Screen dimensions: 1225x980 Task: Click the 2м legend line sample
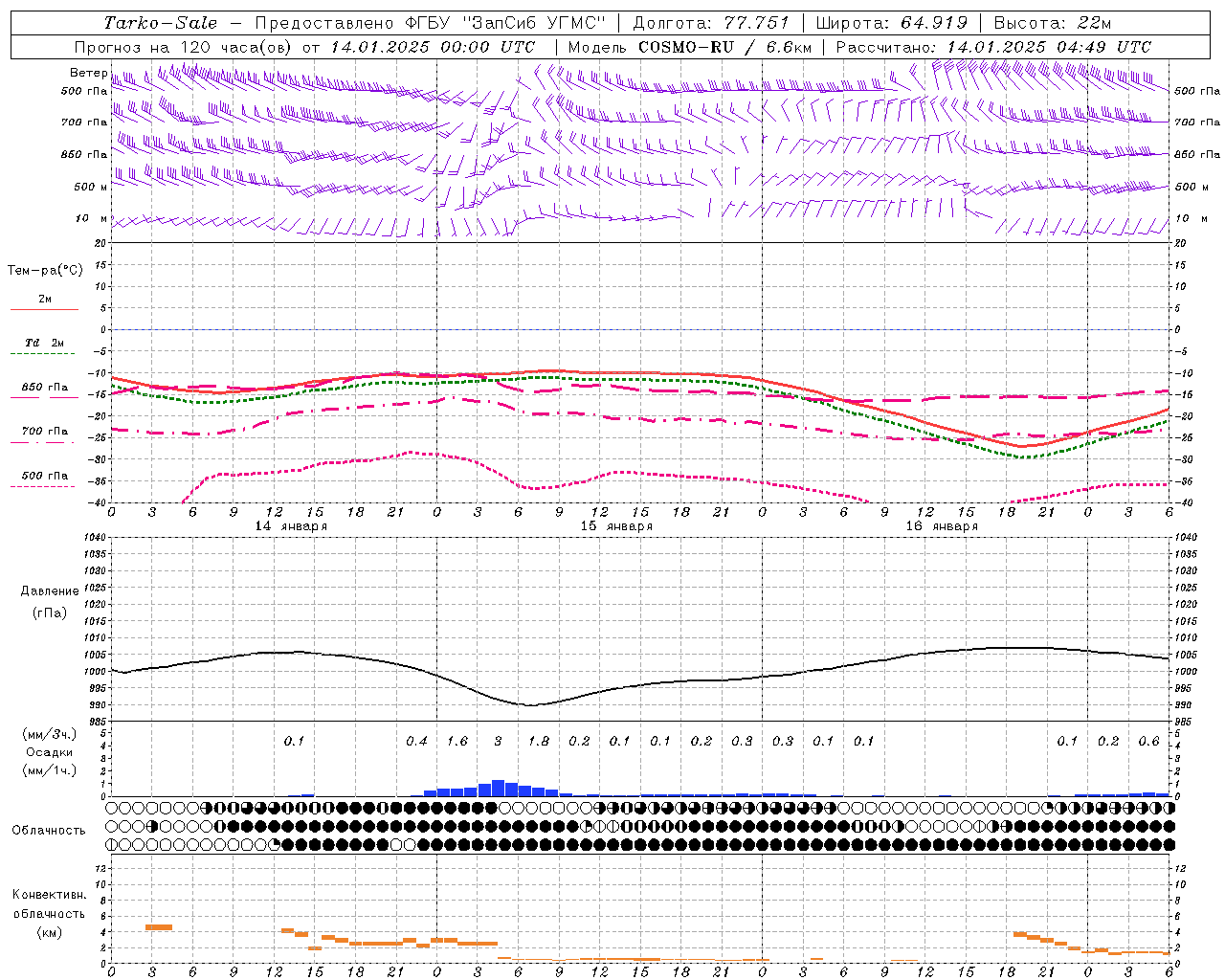45,309
